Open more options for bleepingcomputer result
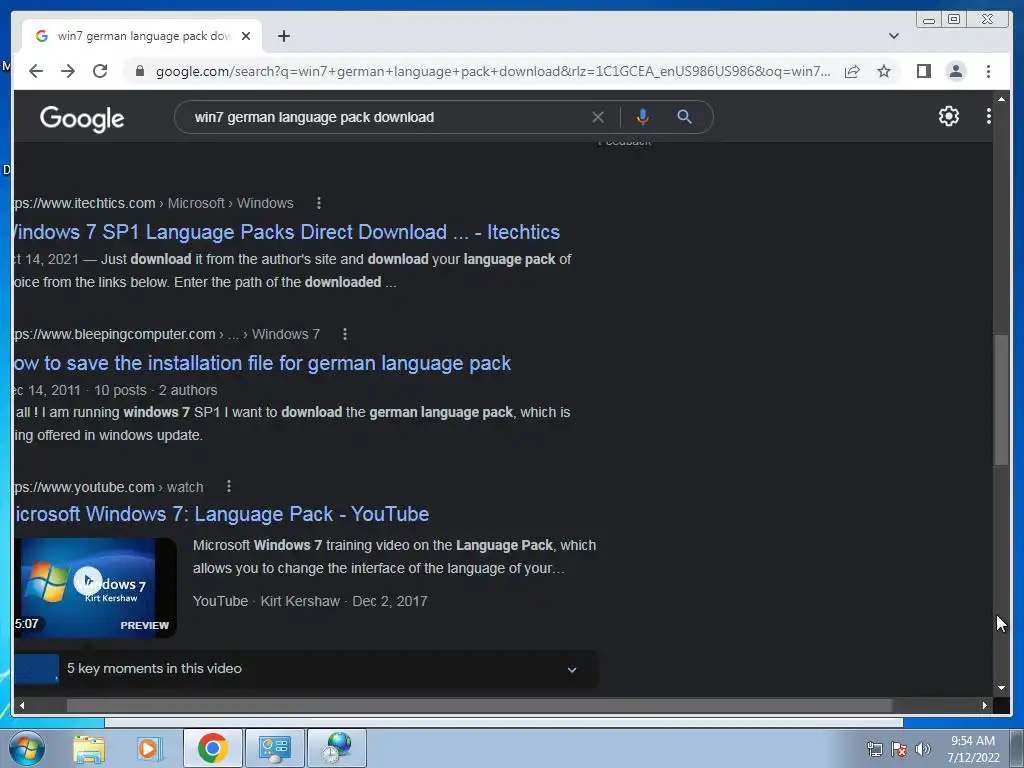Image resolution: width=1024 pixels, height=768 pixels. pyautogui.click(x=345, y=334)
